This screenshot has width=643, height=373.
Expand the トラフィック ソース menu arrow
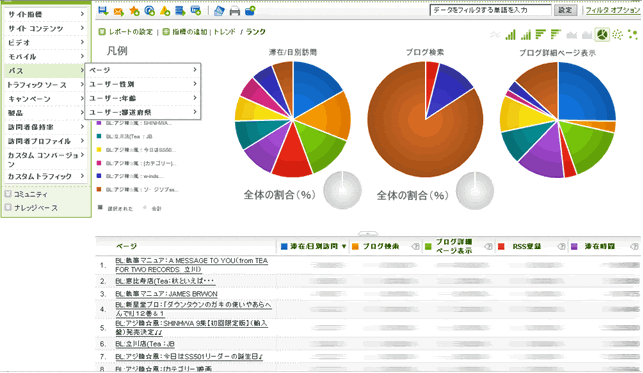tap(82, 84)
